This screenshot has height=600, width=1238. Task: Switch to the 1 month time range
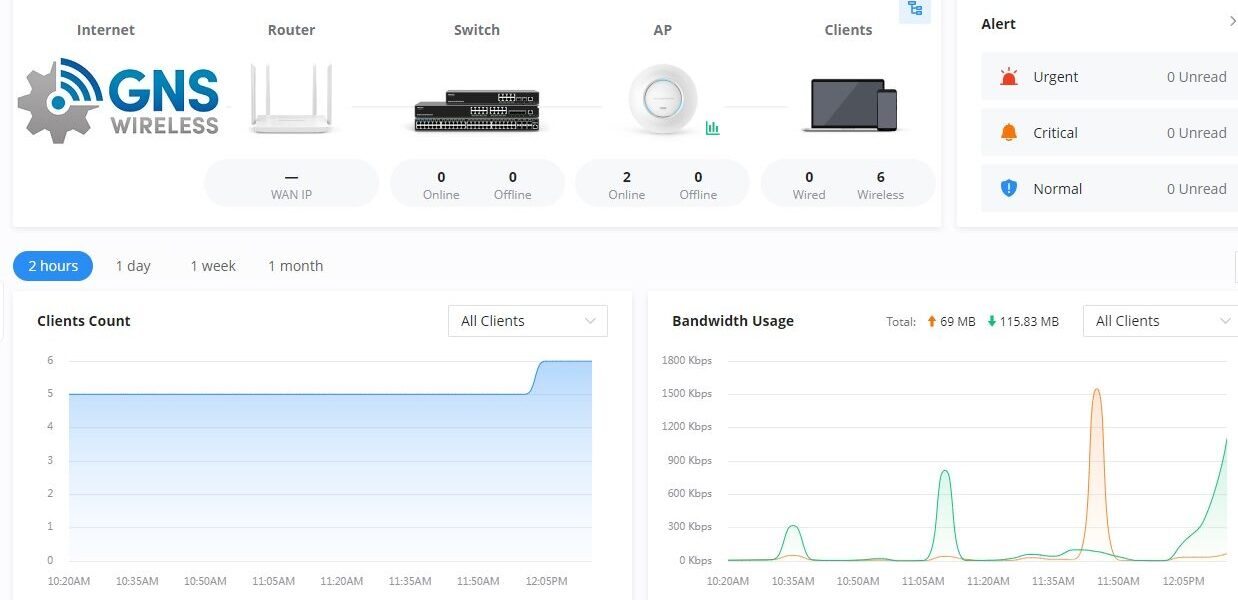295,266
